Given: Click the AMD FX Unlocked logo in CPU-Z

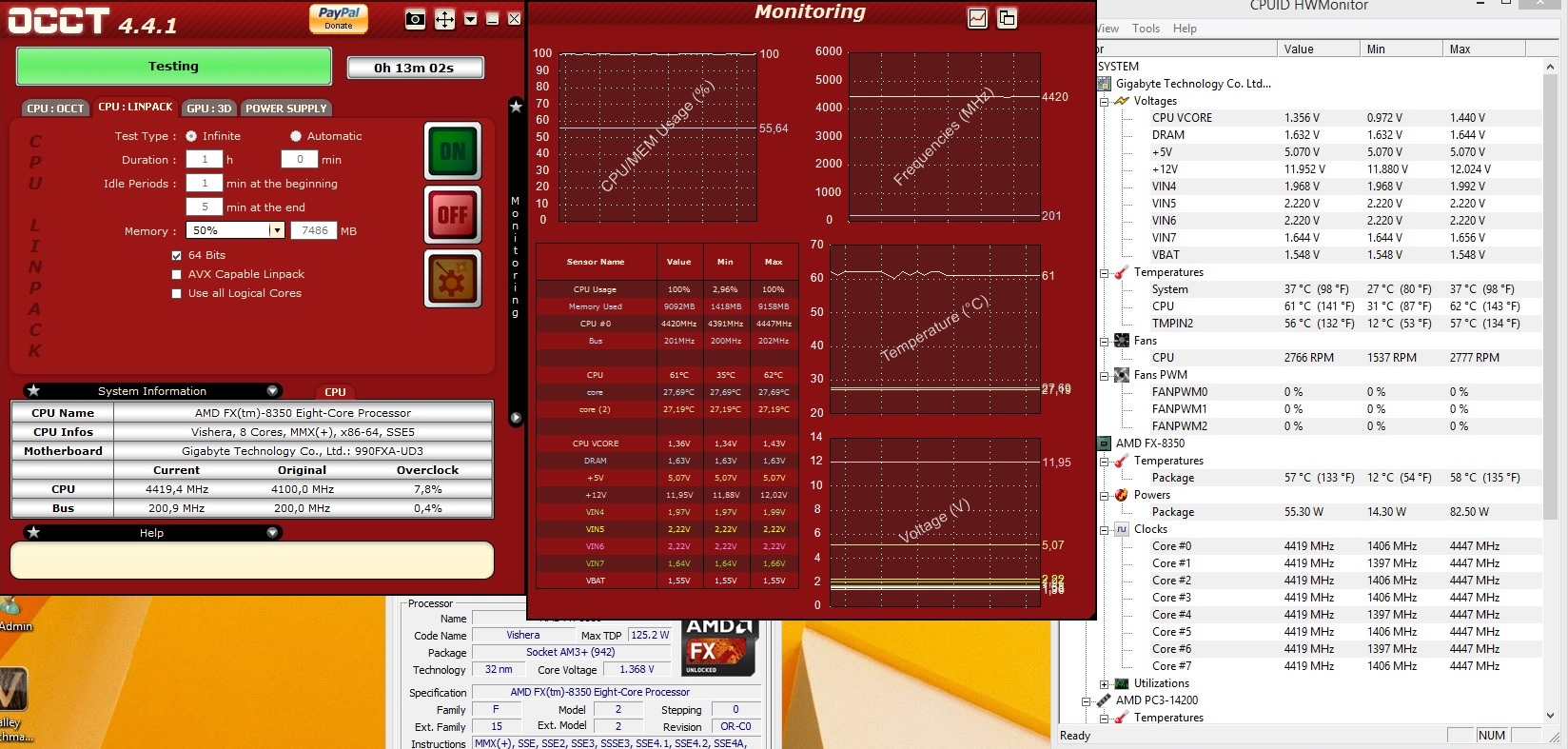Looking at the screenshot, I should pyautogui.click(x=719, y=646).
